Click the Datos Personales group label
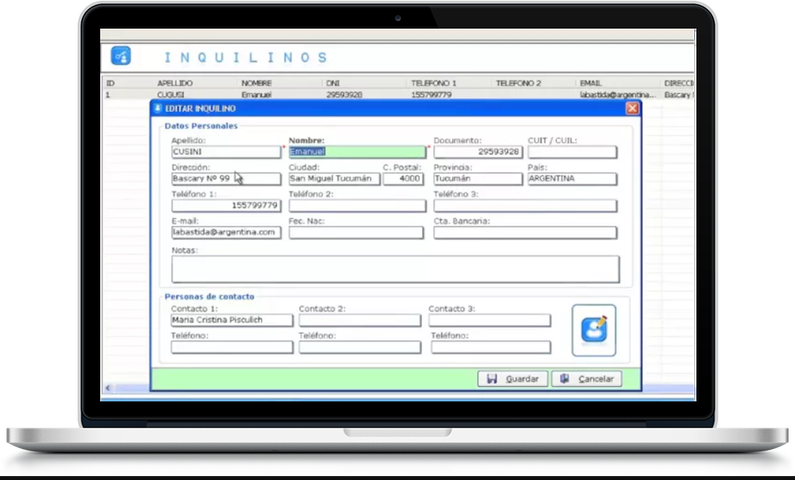Screen dimensions: 795x480 click(x=201, y=126)
